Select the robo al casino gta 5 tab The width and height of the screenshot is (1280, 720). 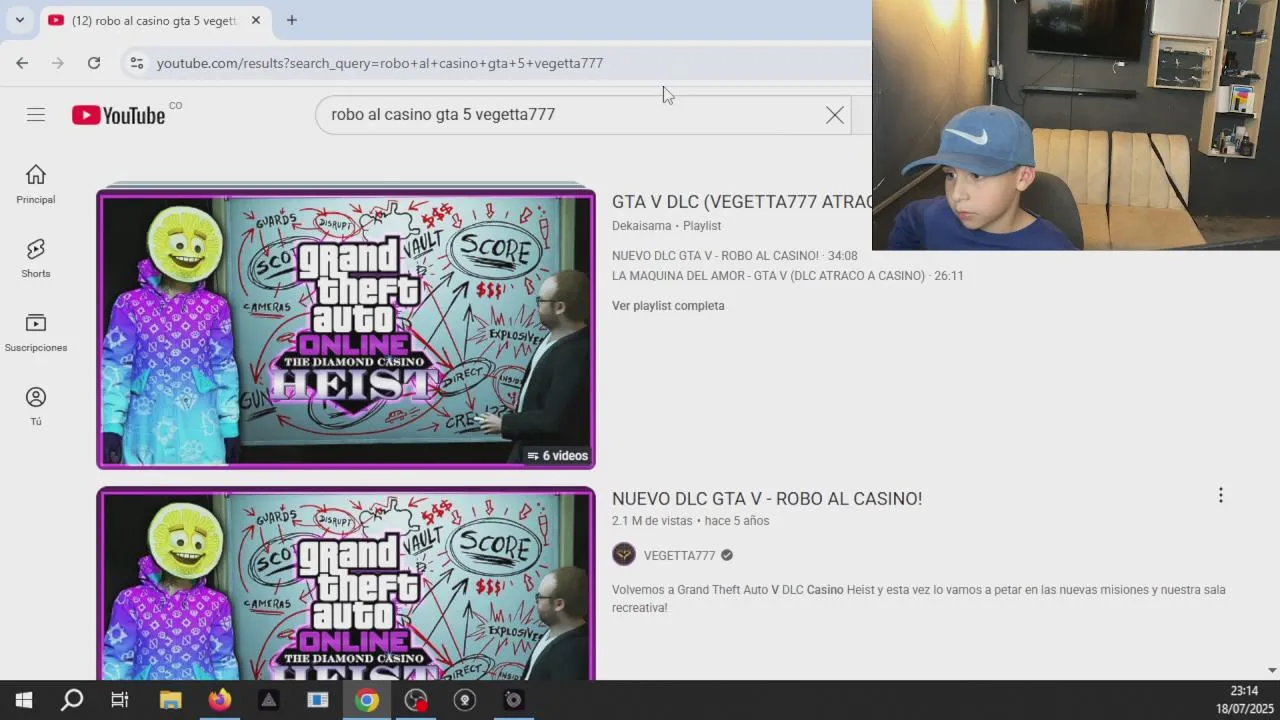[x=154, y=20]
